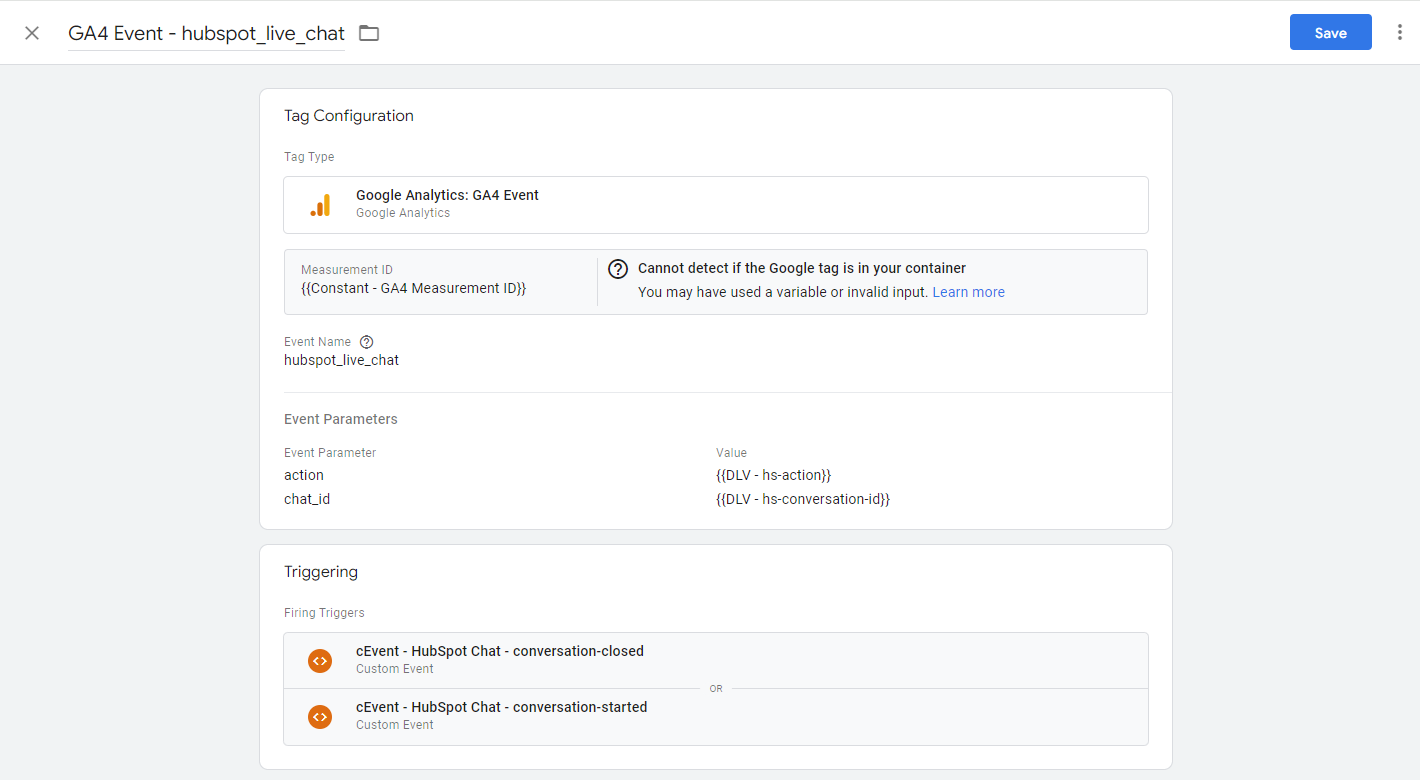The height and width of the screenshot is (780, 1420).
Task: Select the Custom Event icon for conversation-started trigger
Action: 320,717
